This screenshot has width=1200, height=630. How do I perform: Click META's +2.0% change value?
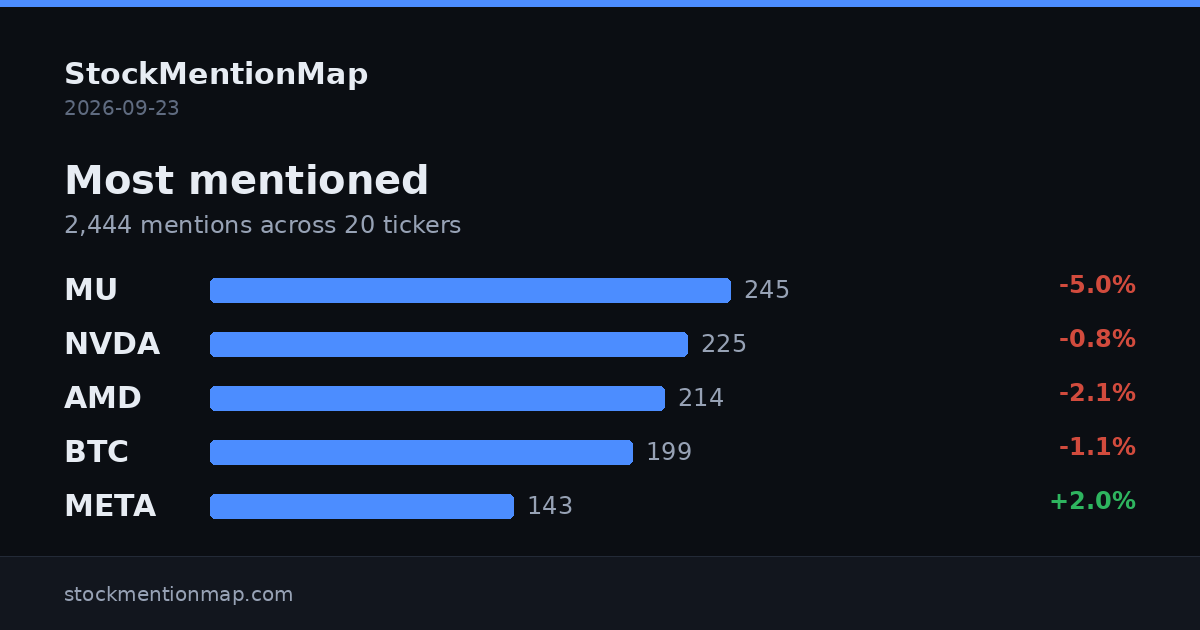pyautogui.click(x=1092, y=501)
